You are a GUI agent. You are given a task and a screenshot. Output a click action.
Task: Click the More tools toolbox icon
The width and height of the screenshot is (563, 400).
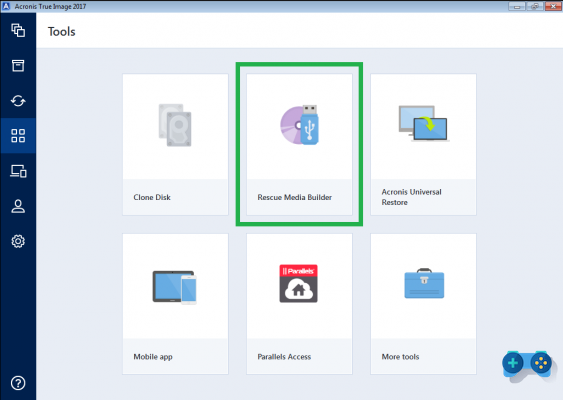[424, 283]
